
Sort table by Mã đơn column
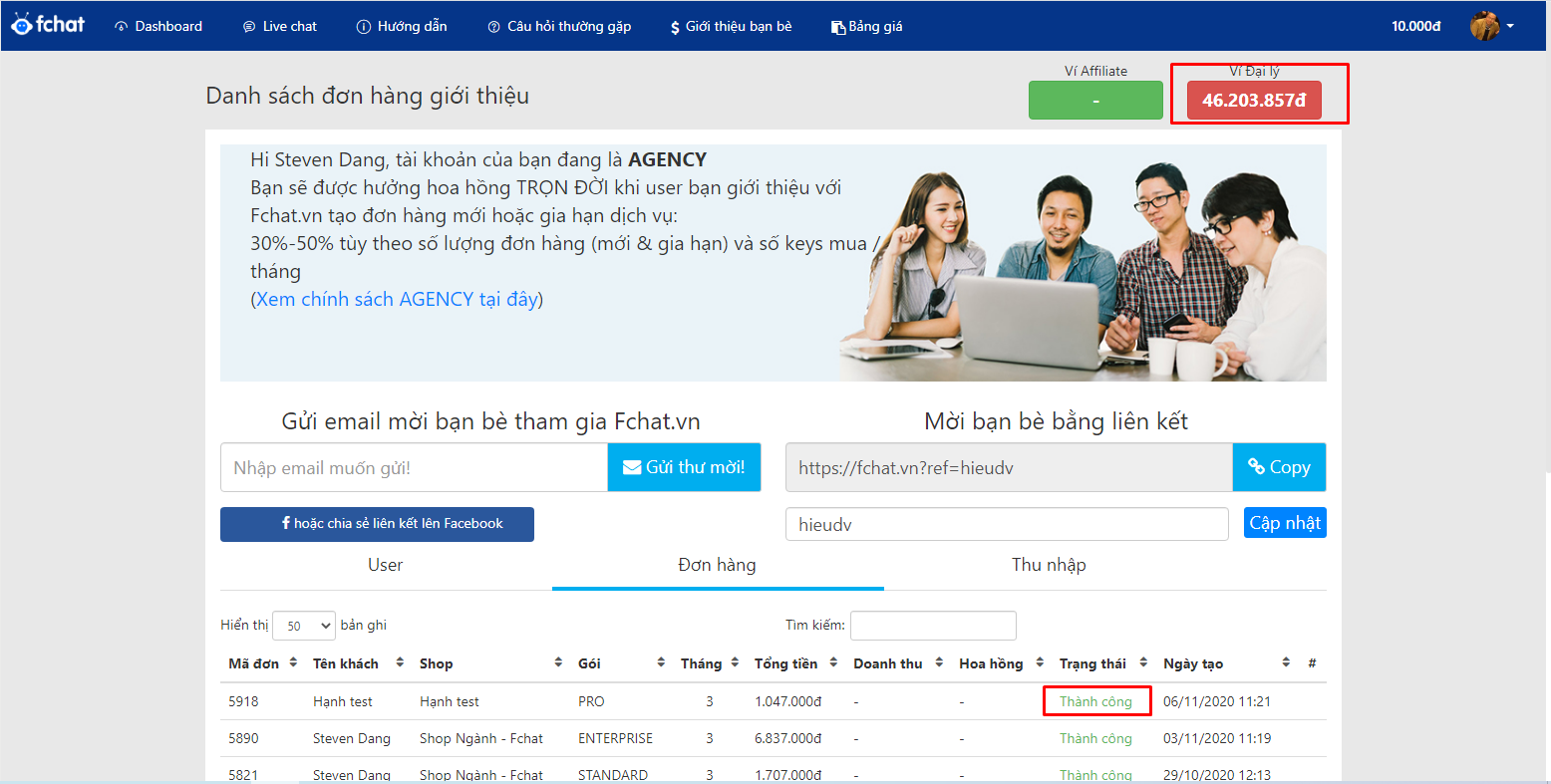pos(263,663)
